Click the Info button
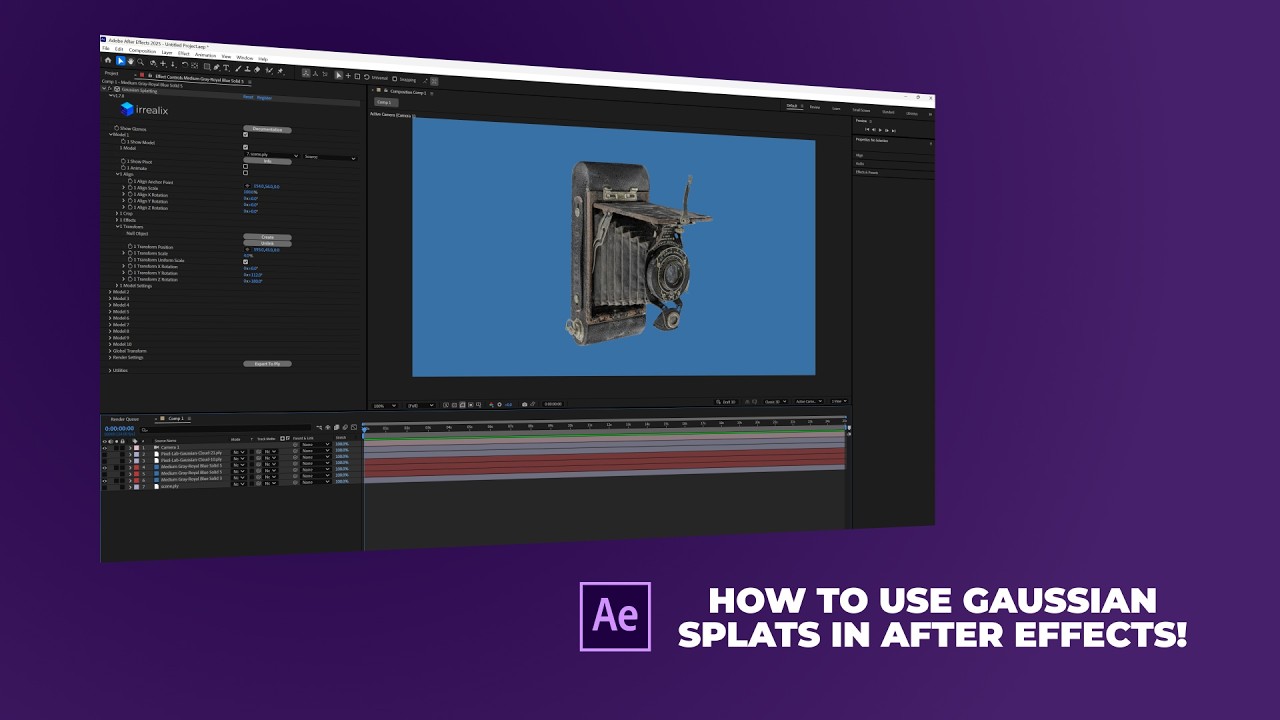The image size is (1280, 720). 267,160
